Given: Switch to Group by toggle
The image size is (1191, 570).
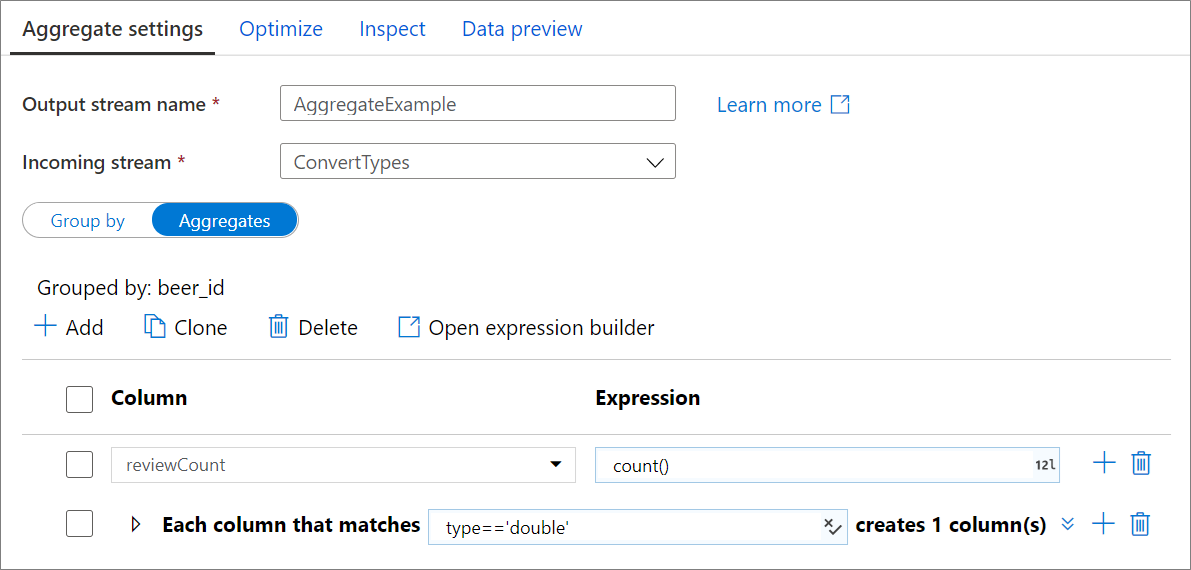Looking at the screenshot, I should pos(88,221).
